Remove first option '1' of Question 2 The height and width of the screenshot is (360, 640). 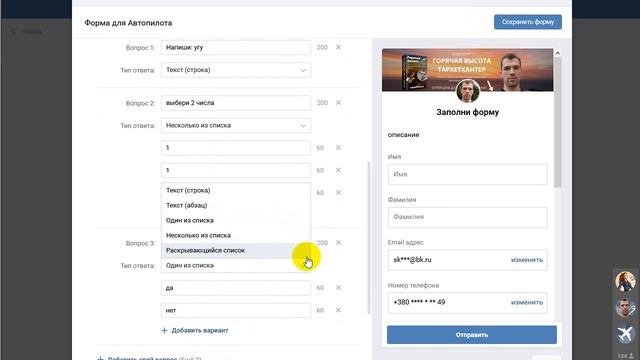[x=338, y=148]
